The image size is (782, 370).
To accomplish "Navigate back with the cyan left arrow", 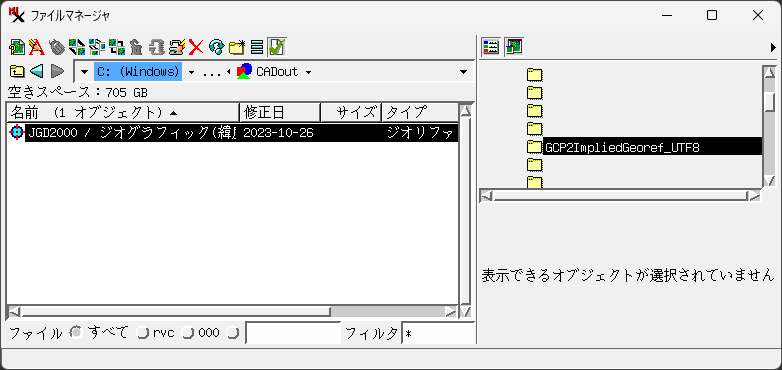I will [36, 71].
